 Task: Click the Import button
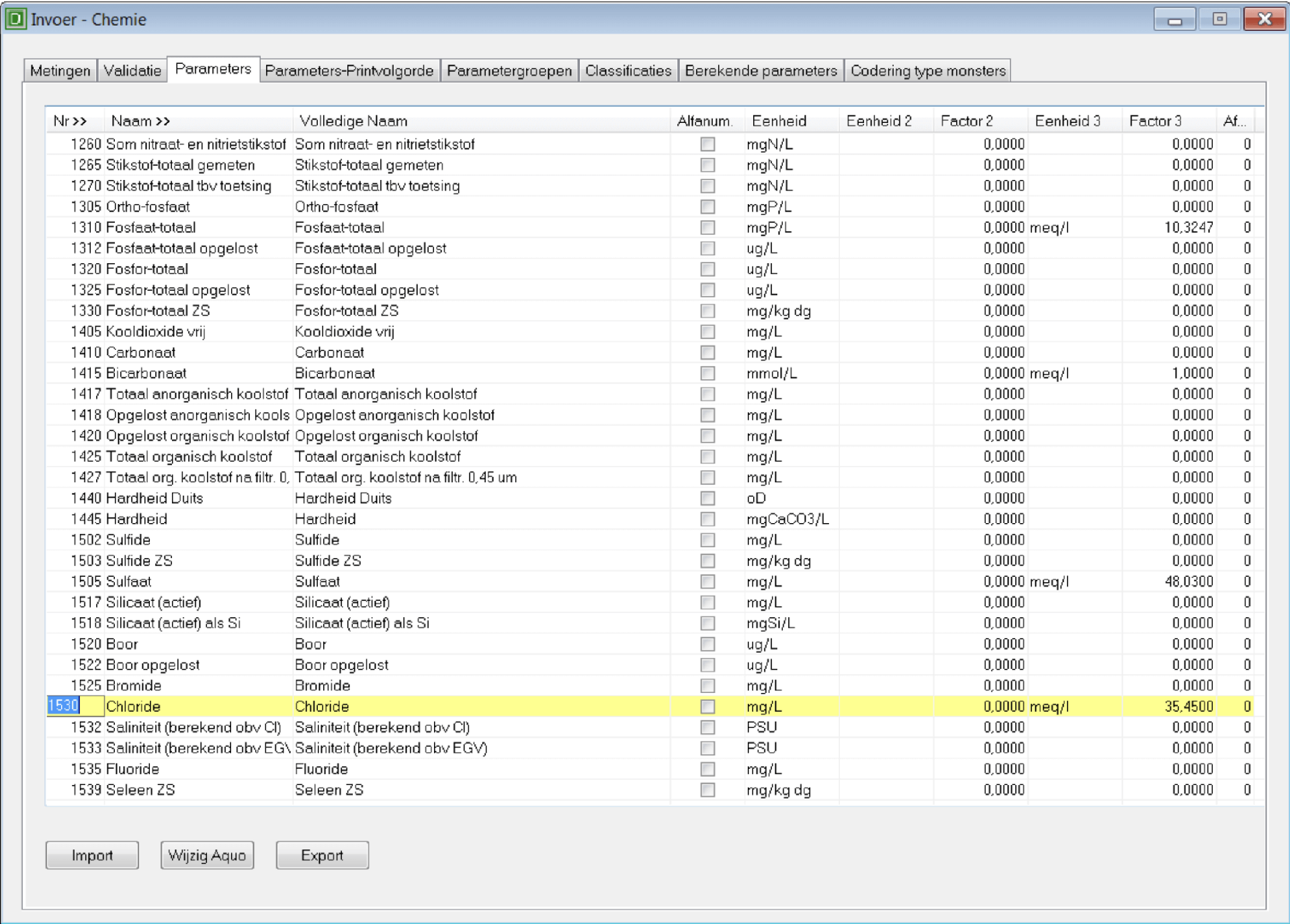[92, 855]
